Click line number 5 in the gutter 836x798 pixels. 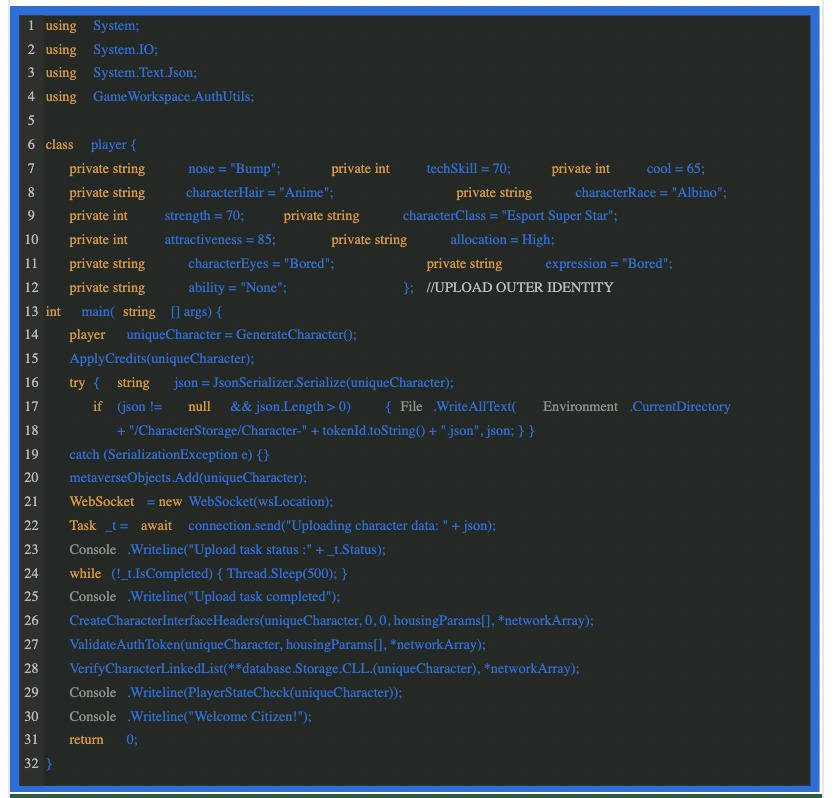[x=31, y=120]
